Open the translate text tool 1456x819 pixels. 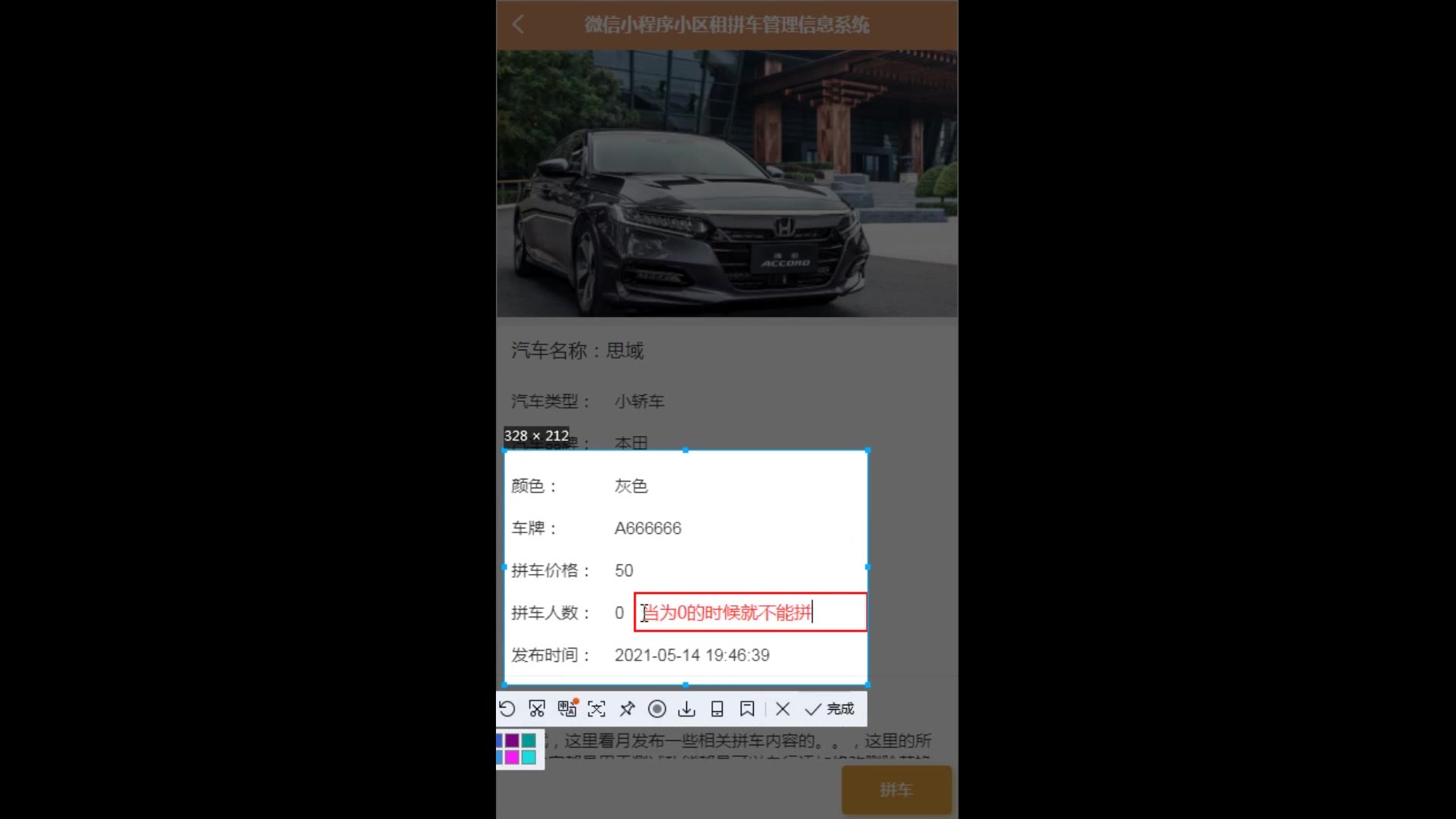[567, 708]
